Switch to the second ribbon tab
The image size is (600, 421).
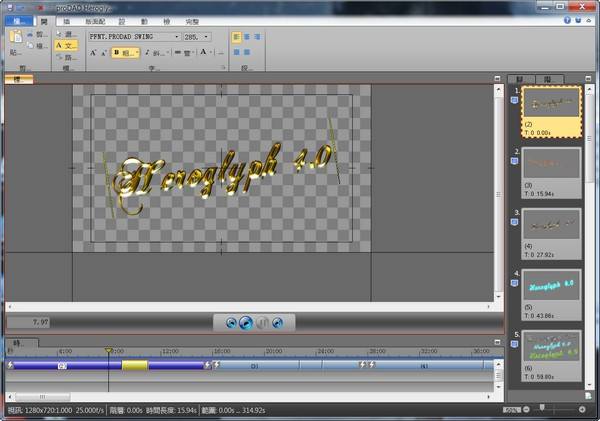click(66, 20)
